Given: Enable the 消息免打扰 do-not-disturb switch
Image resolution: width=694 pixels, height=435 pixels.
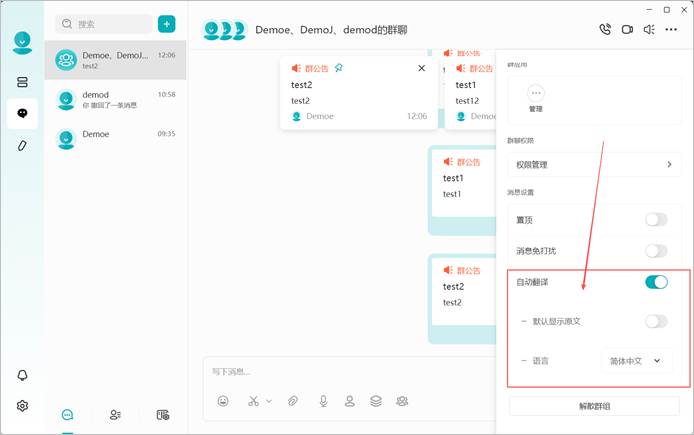Looking at the screenshot, I should coord(656,251).
